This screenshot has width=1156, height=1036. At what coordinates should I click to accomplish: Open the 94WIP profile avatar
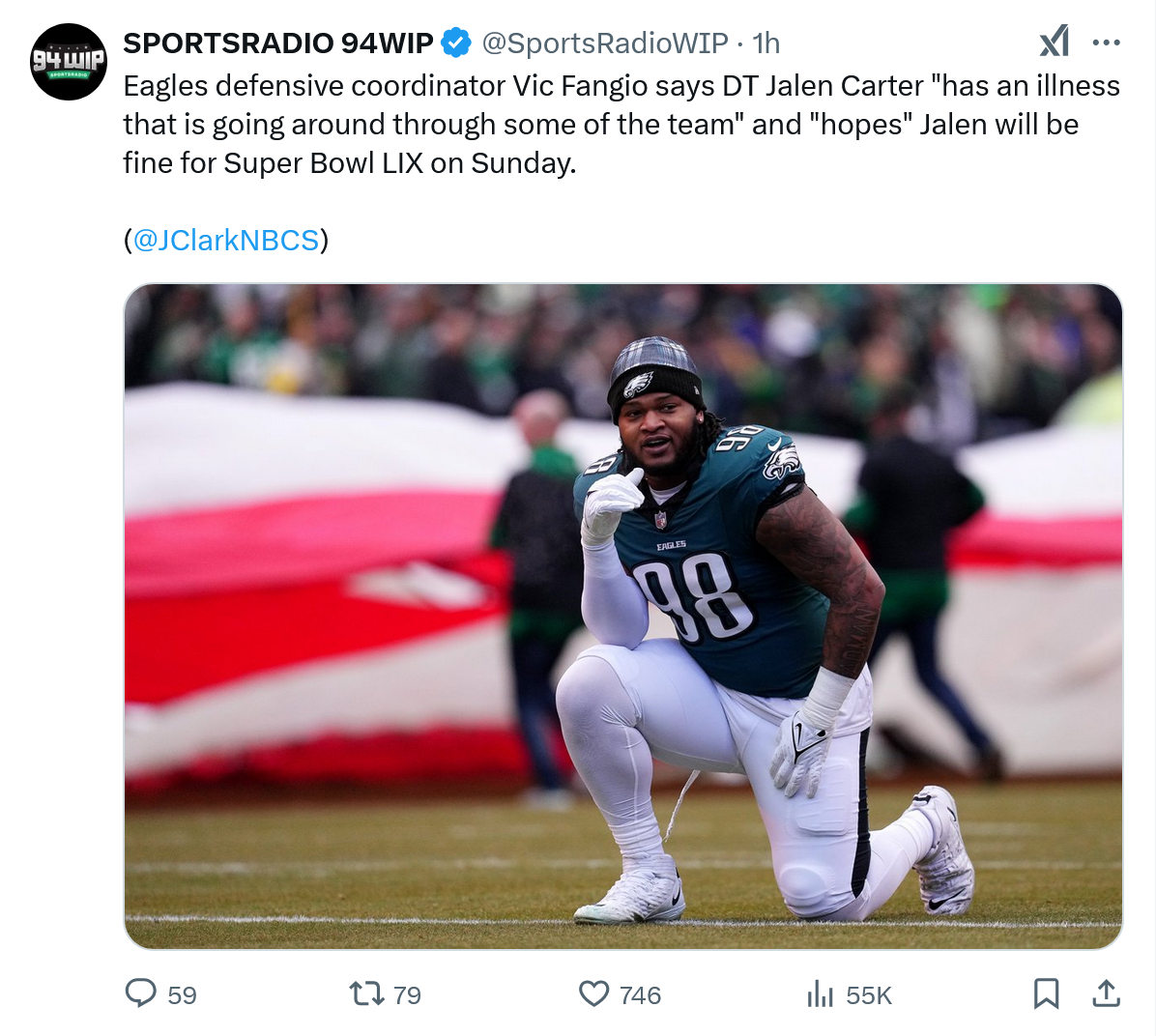click(69, 62)
